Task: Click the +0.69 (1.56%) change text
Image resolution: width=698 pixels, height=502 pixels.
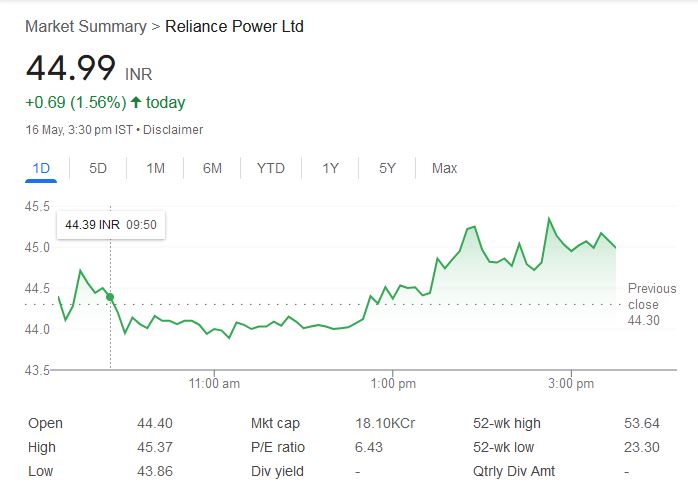Action: (76, 103)
